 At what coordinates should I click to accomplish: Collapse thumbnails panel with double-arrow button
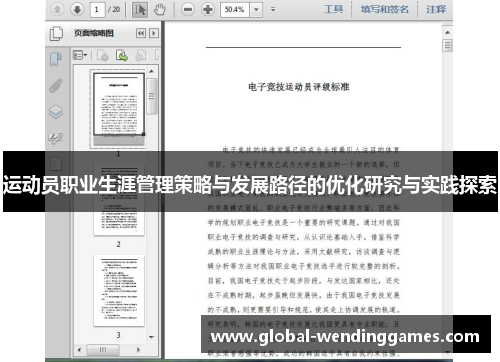[x=141, y=33]
